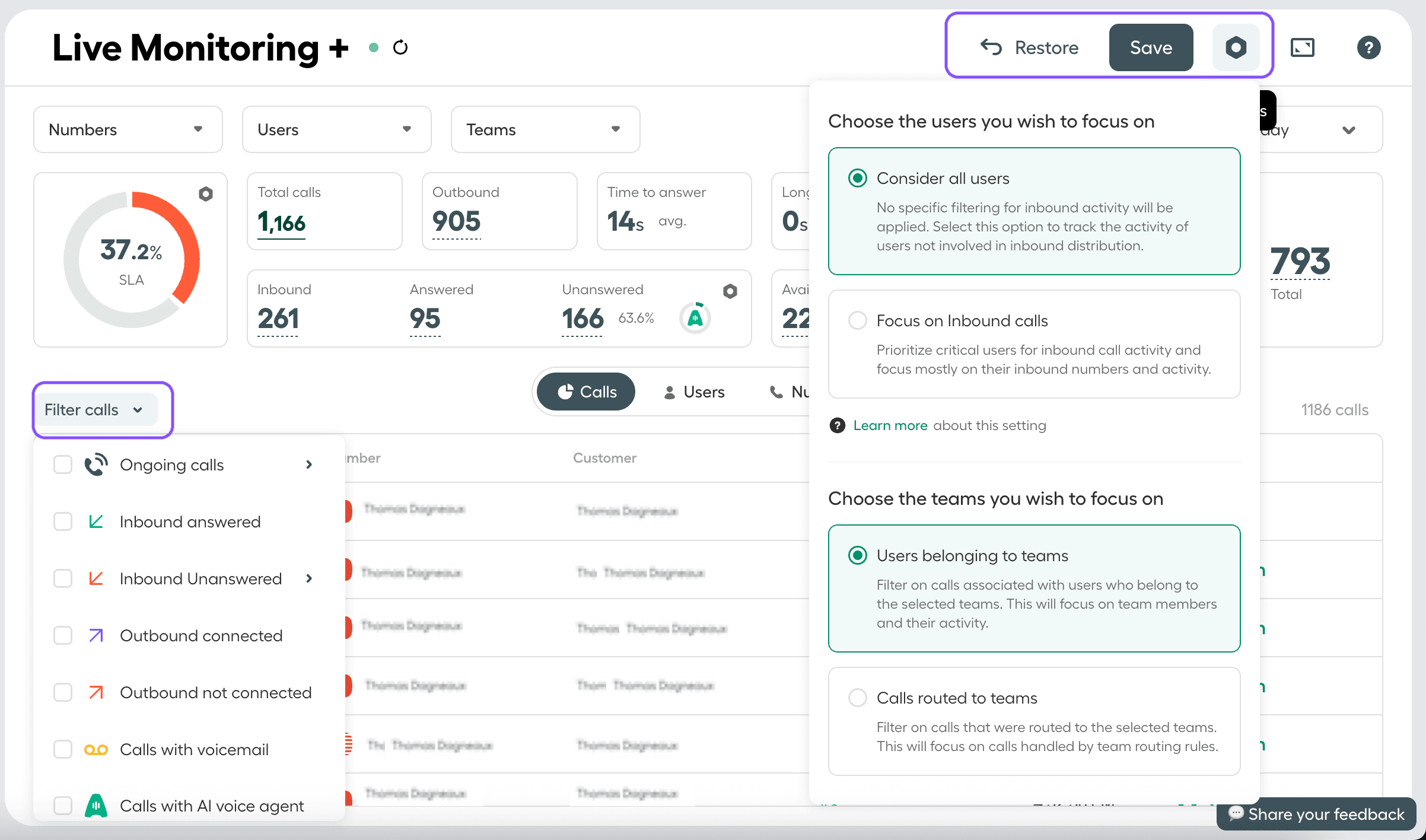Select the Focus on Inbound calls option
The height and width of the screenshot is (840, 1426).
[857, 320]
